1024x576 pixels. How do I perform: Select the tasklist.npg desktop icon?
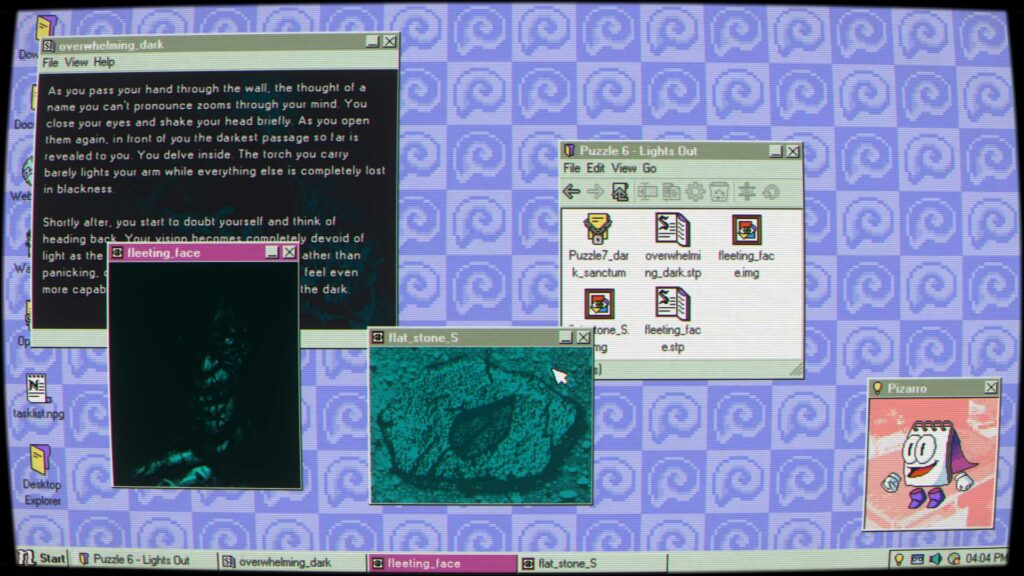pyautogui.click(x=37, y=389)
